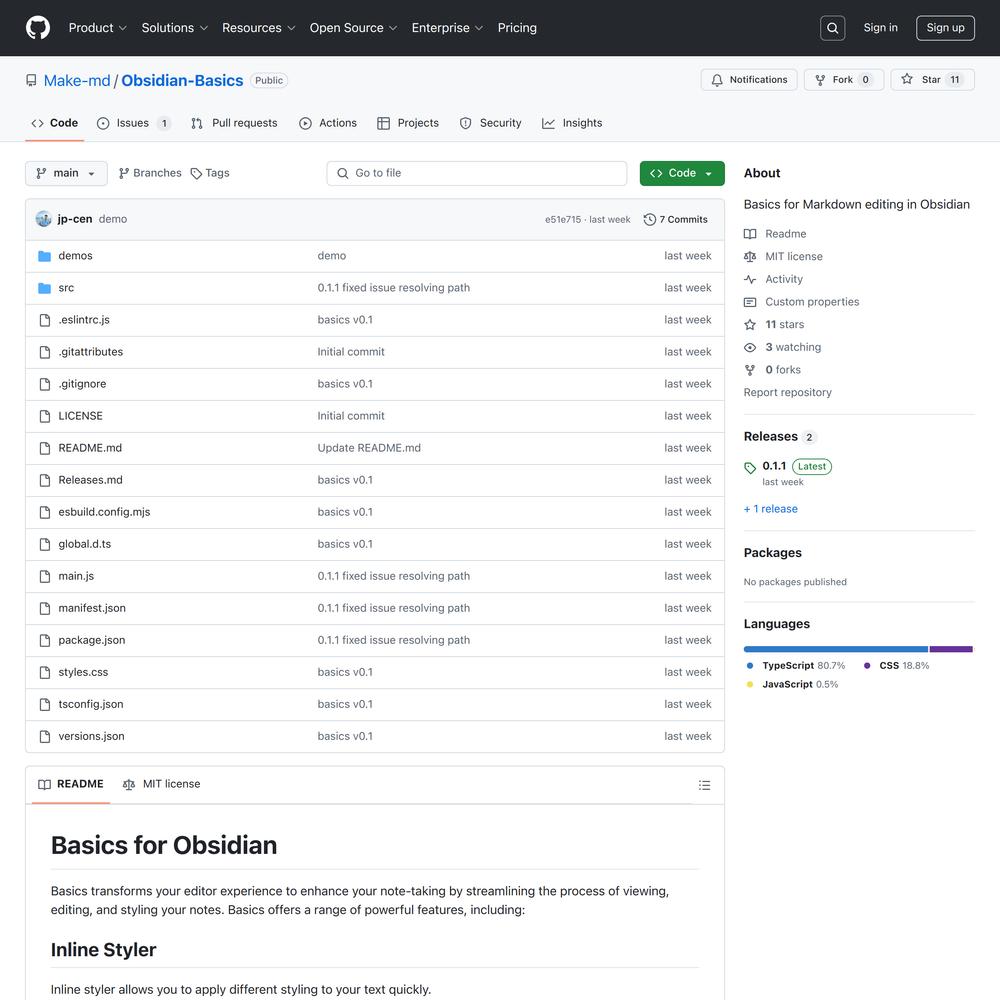The height and width of the screenshot is (1000, 1000).
Task: Open the Pricing page link
Action: (x=517, y=28)
